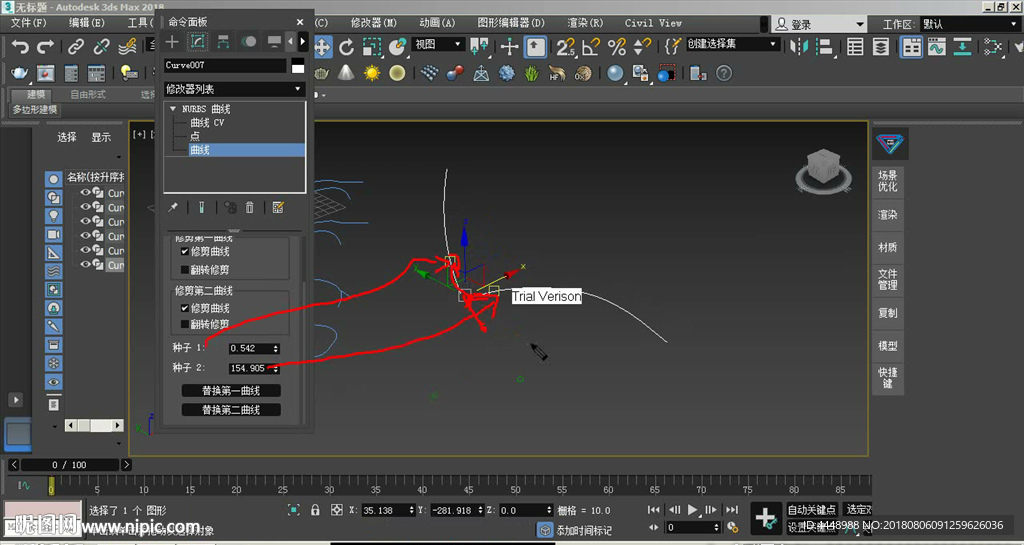This screenshot has height=545, width=1024.
Task: Toggle the 2.5D snaps icon
Action: [566, 47]
